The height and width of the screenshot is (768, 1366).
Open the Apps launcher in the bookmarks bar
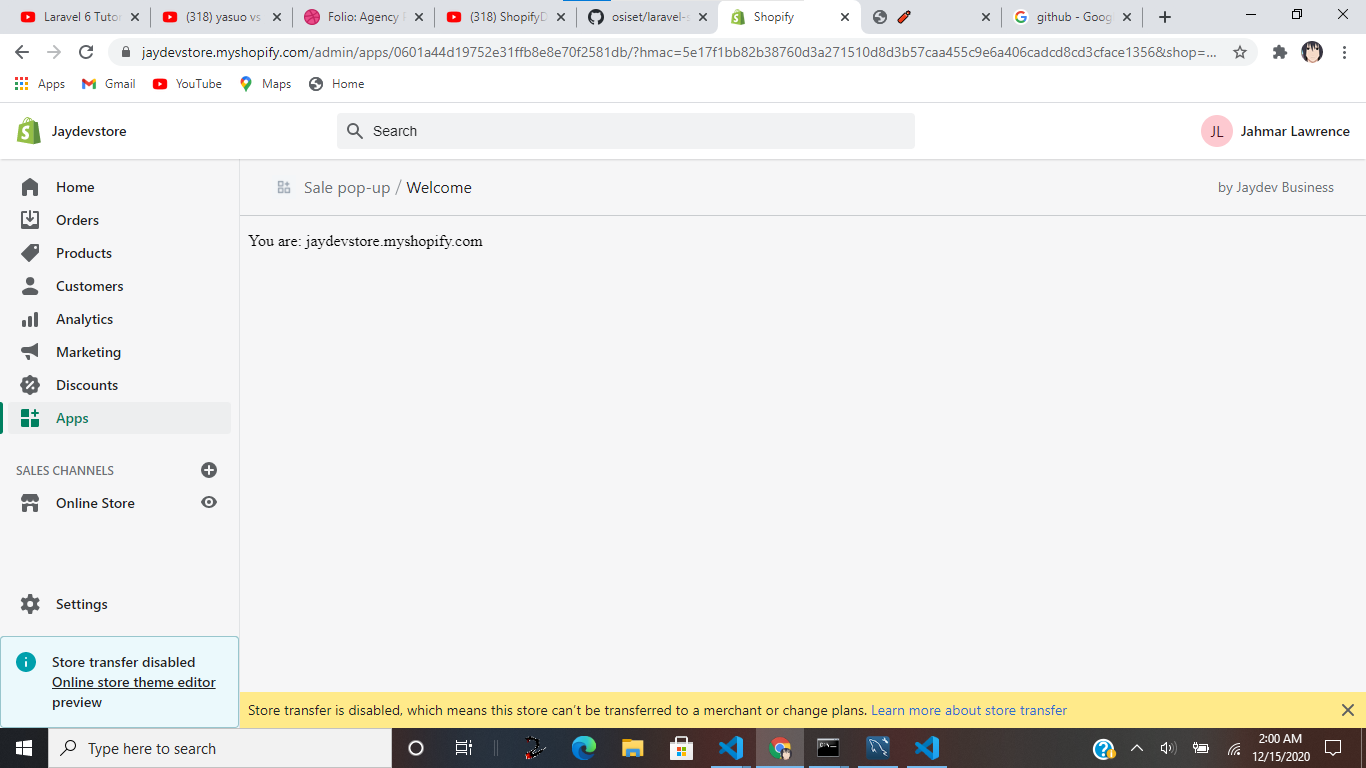coord(22,83)
